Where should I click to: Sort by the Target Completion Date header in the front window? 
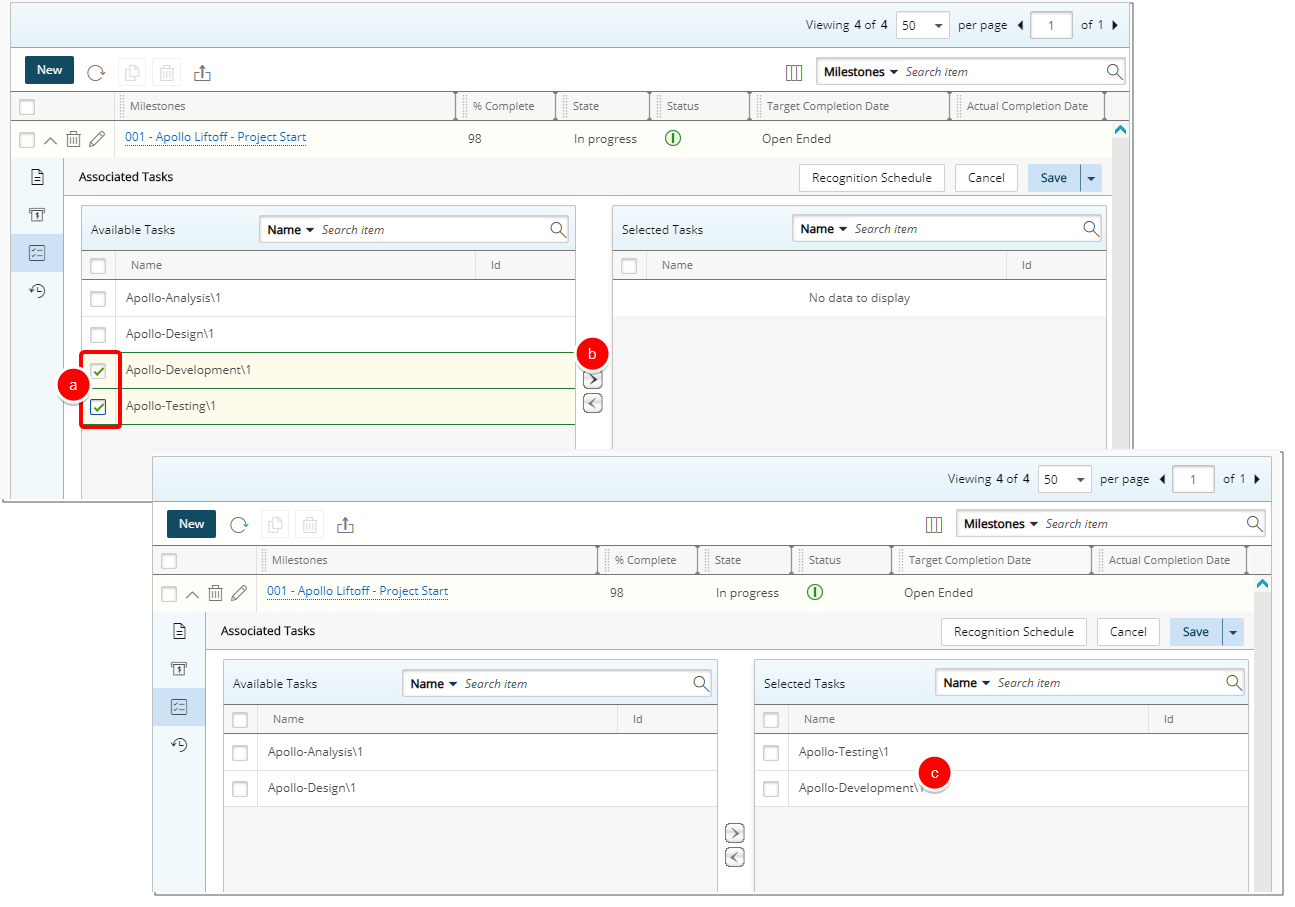(970, 560)
